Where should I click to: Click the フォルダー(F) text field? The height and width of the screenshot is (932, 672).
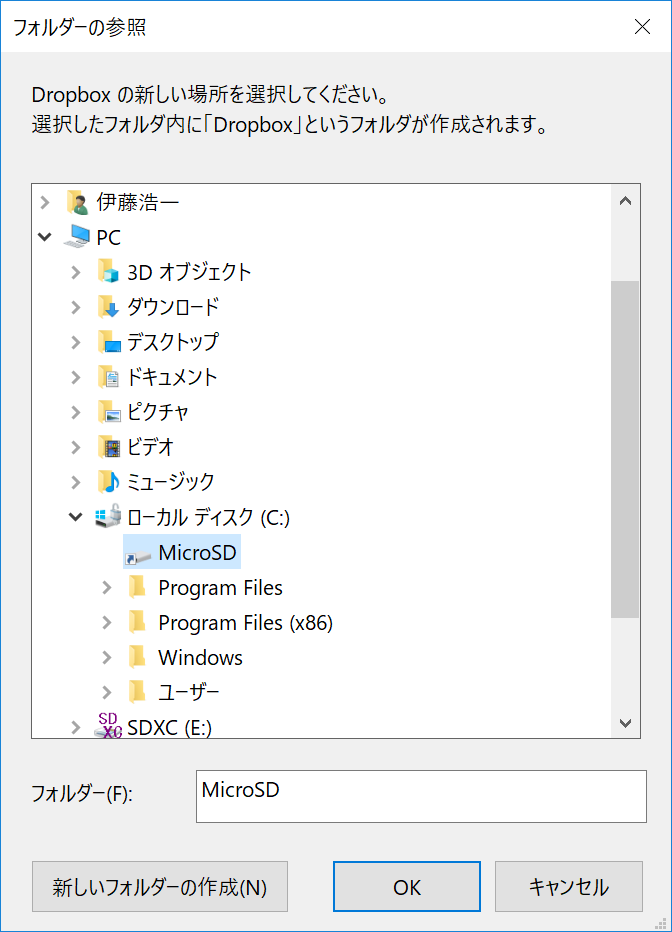pyautogui.click(x=421, y=796)
